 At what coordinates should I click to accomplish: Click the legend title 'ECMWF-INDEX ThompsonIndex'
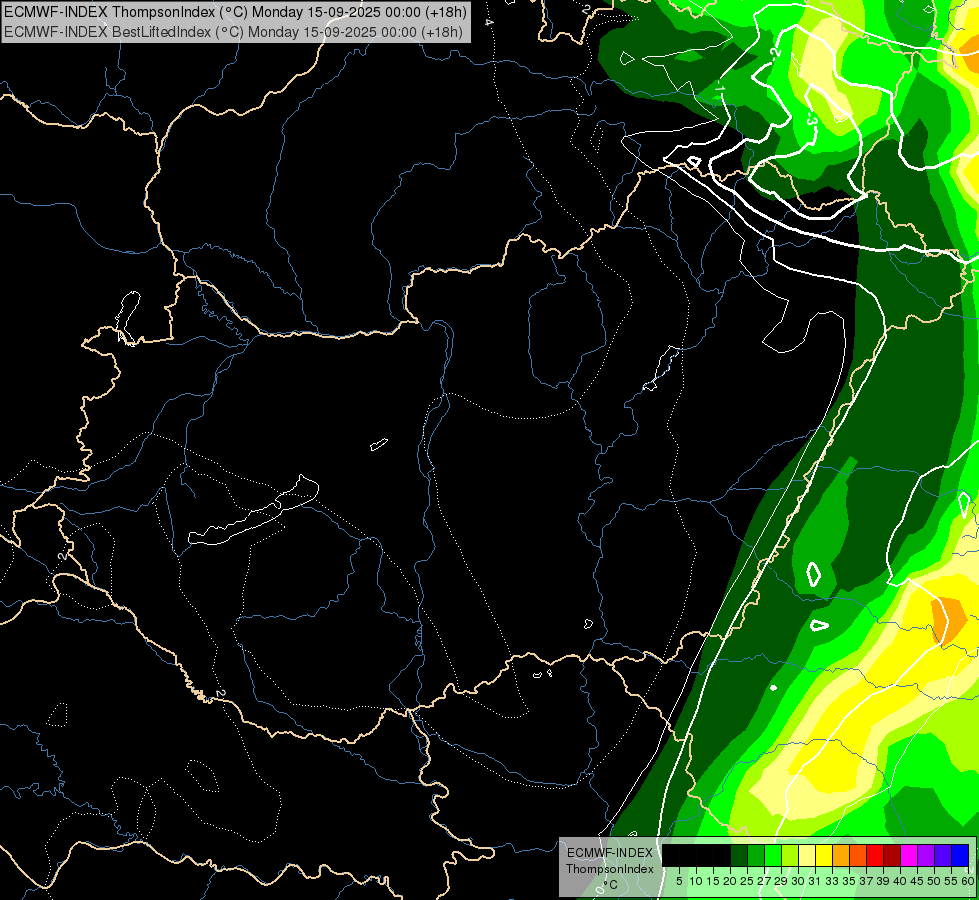click(610, 861)
